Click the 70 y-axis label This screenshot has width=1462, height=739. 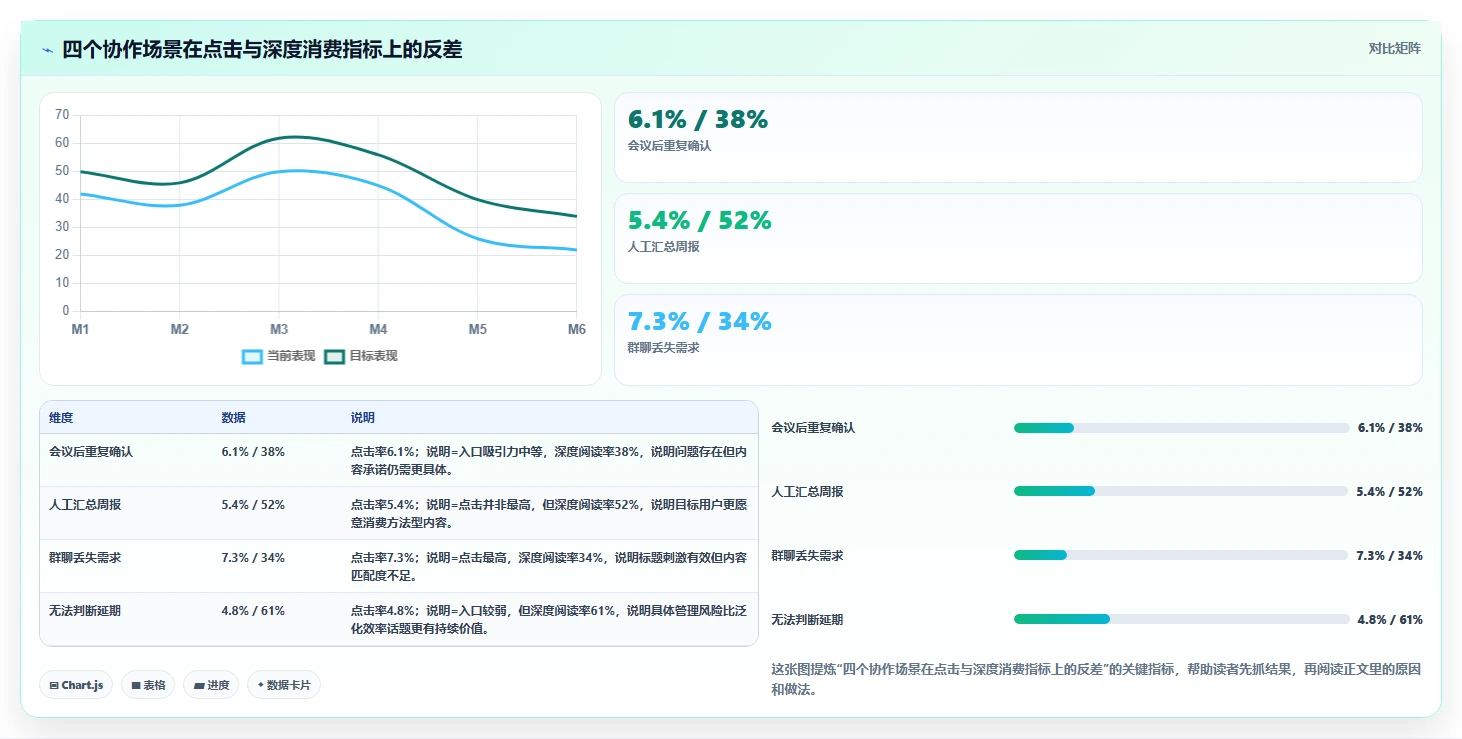point(62,115)
